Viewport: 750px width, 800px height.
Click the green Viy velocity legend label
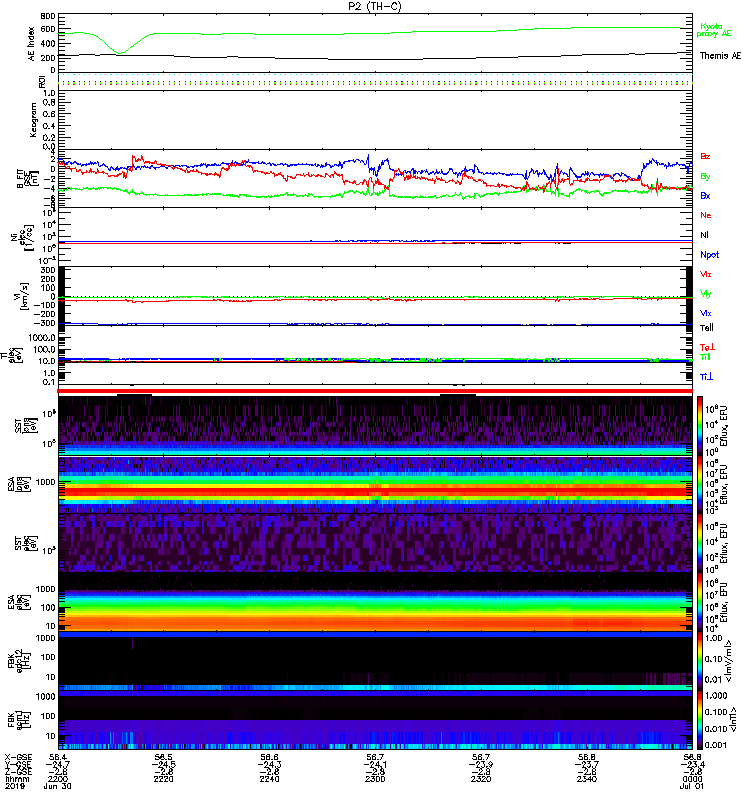[x=706, y=293]
